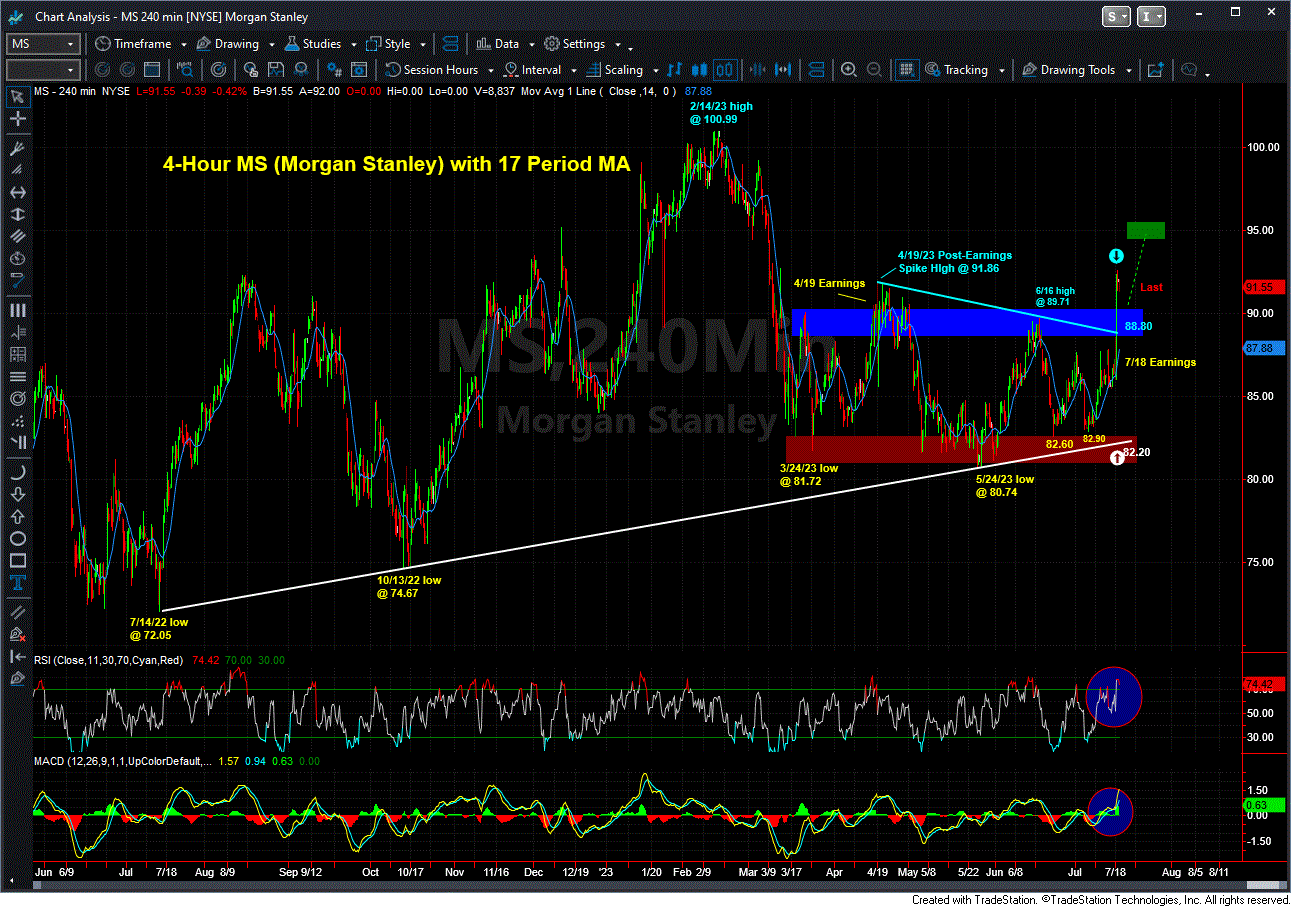Viewport: 1291px width, 906px height.
Task: Select the three vertical lines drawing tool
Action: [16, 309]
